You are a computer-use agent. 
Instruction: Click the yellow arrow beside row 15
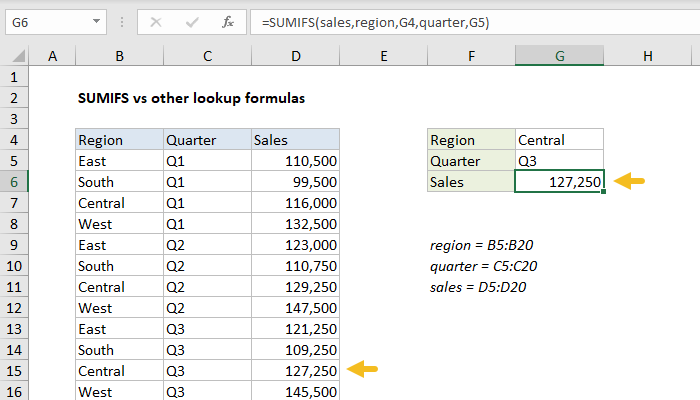pos(362,370)
